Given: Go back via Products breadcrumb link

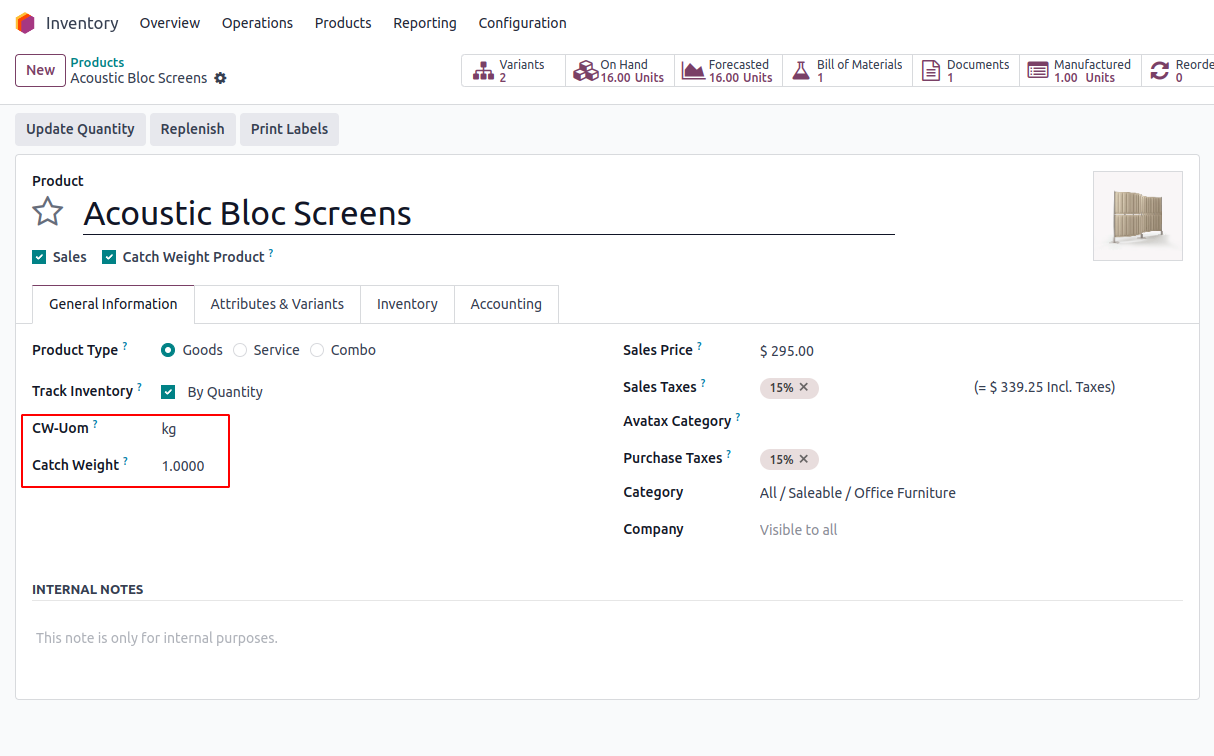Looking at the screenshot, I should coord(97,62).
